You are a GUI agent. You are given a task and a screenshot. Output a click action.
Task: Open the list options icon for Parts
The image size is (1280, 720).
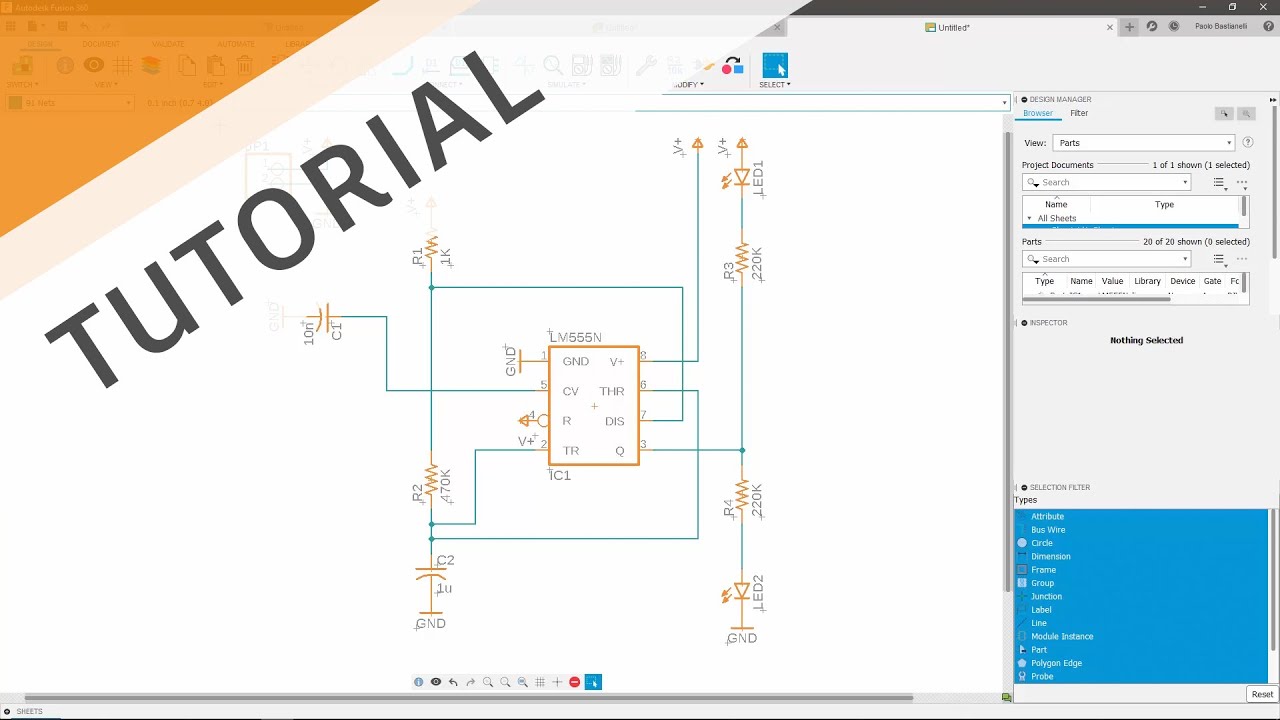click(1219, 259)
